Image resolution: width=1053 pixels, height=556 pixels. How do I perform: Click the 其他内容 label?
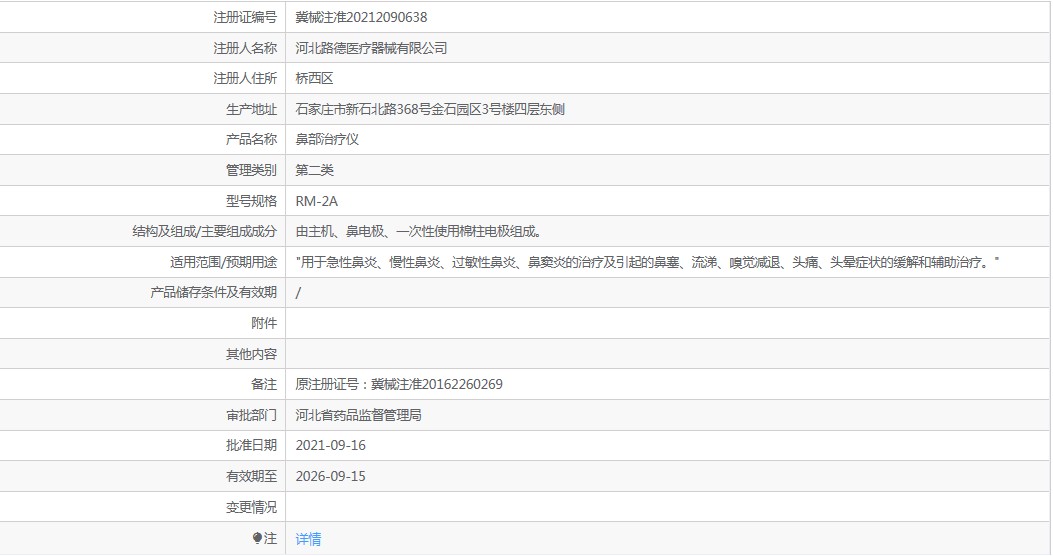(x=251, y=355)
